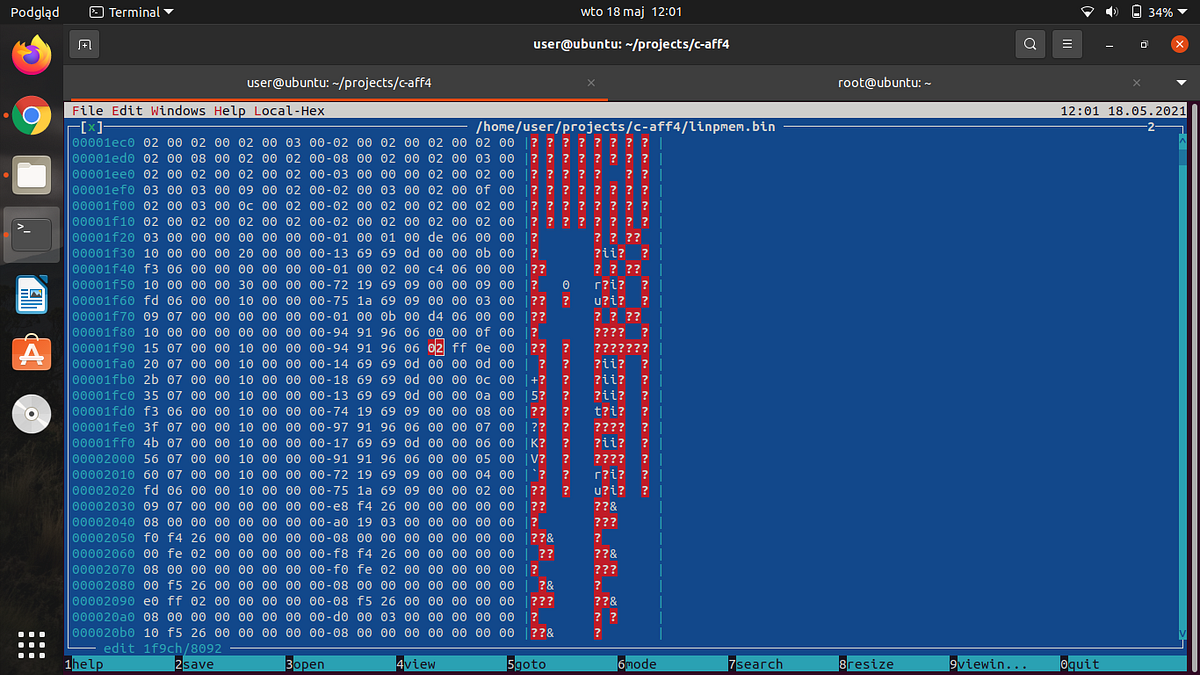
Task: Click offset 00001ec0
Action: pos(103,143)
